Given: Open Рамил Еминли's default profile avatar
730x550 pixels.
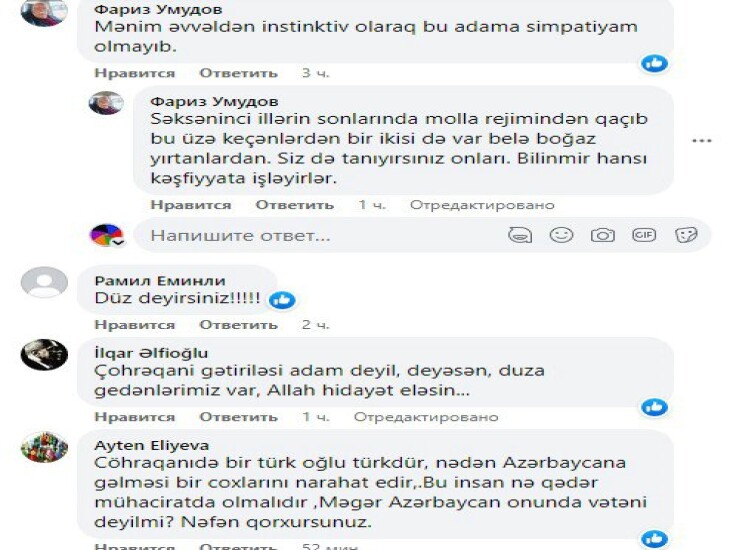Looking at the screenshot, I should 44,282.
